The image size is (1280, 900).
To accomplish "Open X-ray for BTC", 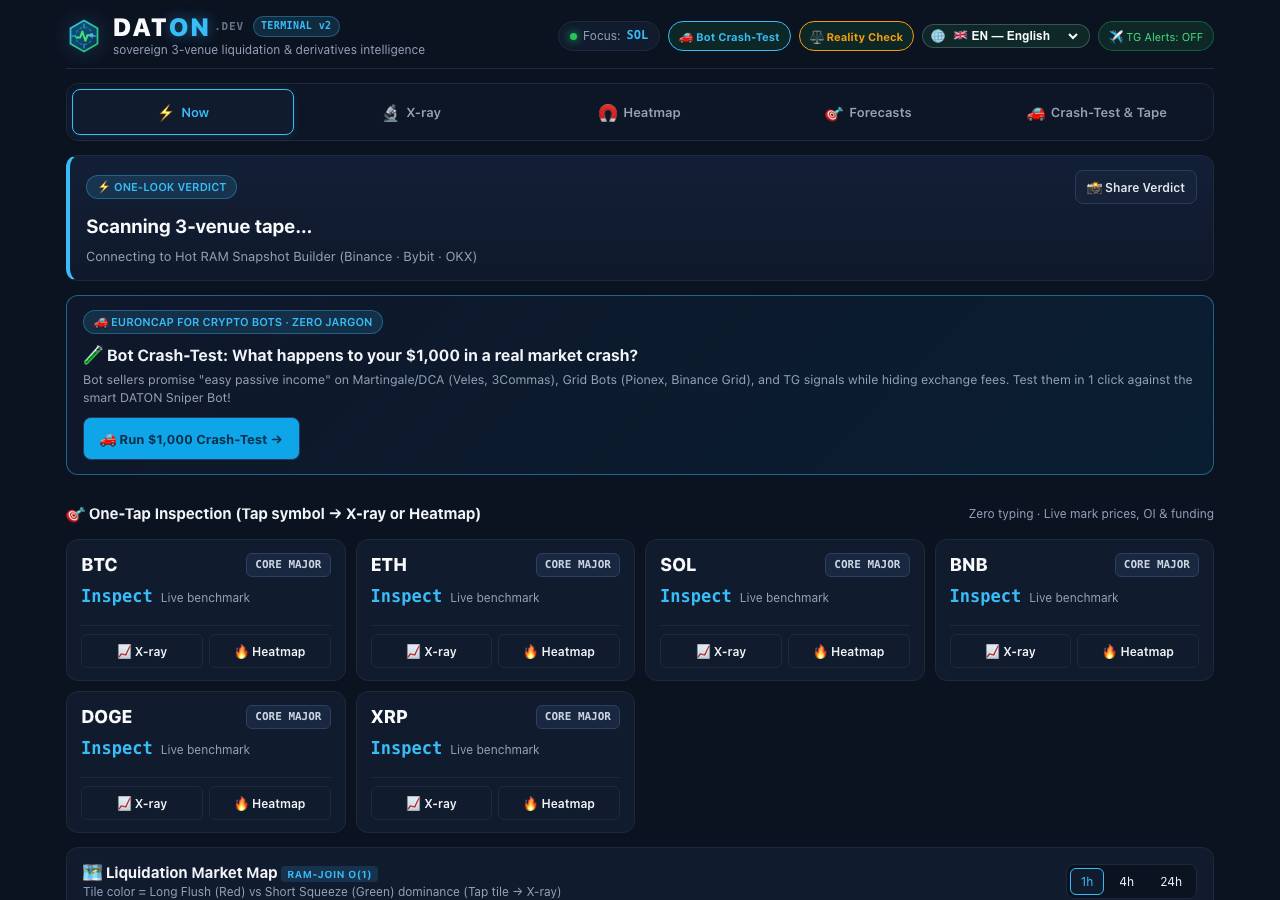I will pyautogui.click(x=142, y=651).
